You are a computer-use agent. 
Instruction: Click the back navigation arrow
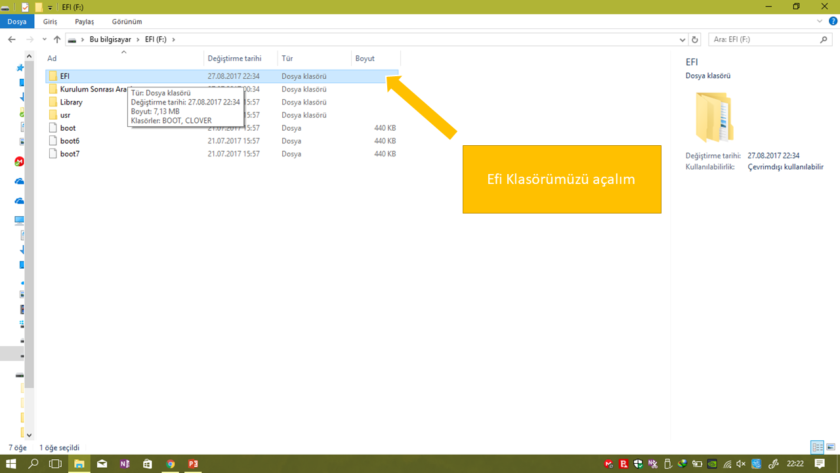(x=11, y=39)
